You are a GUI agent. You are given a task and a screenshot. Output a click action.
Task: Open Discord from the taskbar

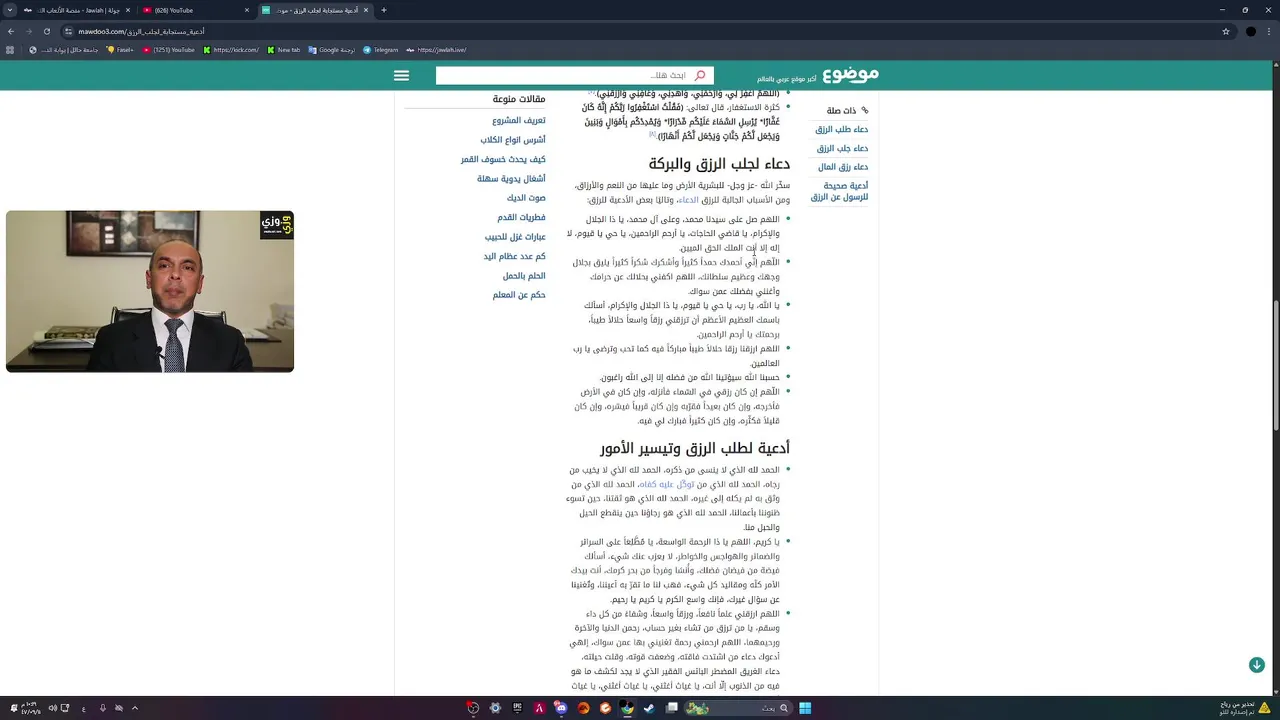tap(561, 708)
